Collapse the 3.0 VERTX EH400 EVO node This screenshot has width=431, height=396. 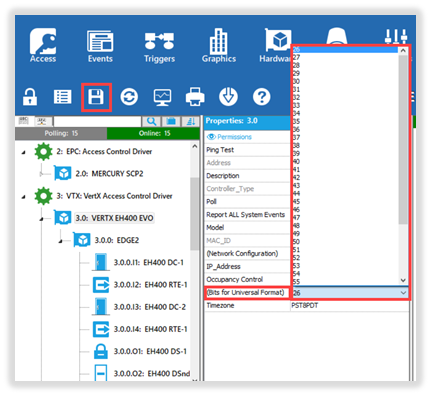[42, 219]
